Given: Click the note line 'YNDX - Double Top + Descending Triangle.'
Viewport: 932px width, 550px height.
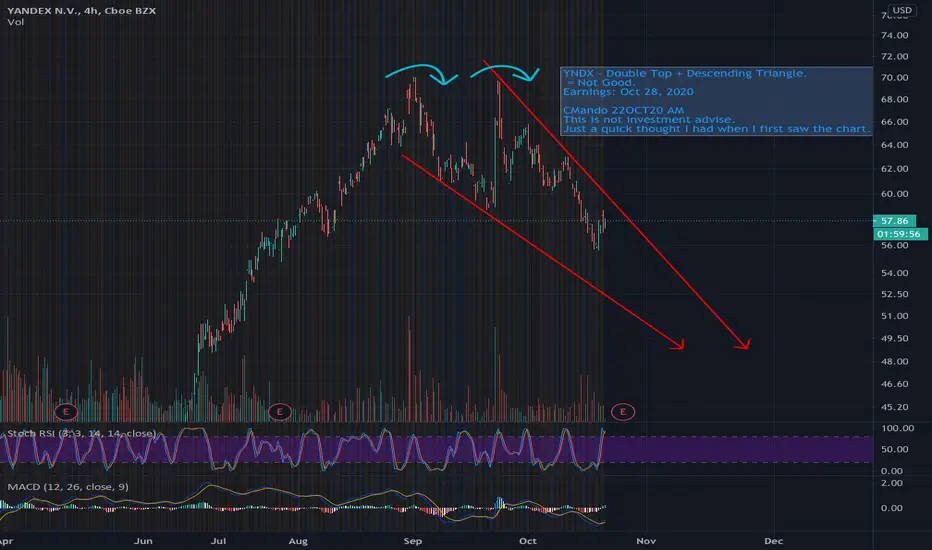Looking at the screenshot, I should 685,73.
